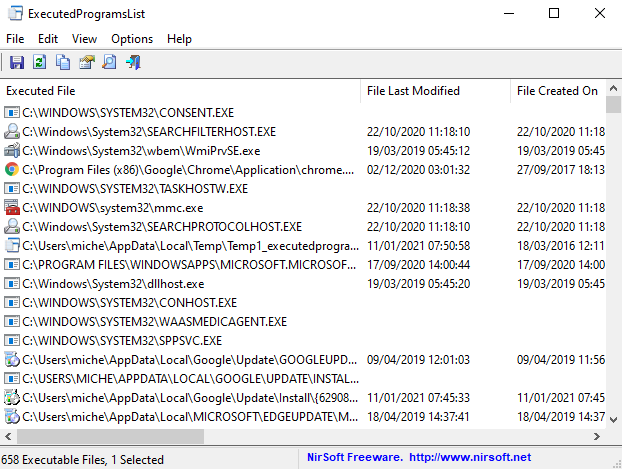Viewport: 622px width, 469px height.
Task: Click the Exit door toolbar icon
Action: [x=133, y=63]
